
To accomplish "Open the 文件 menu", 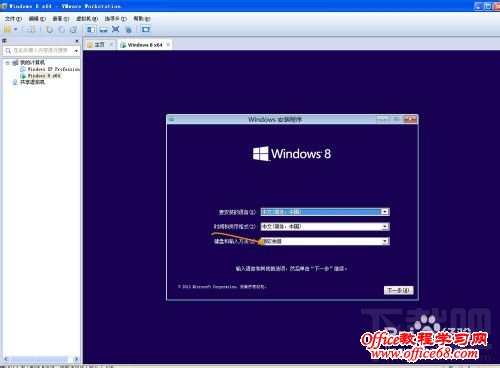I will tap(13, 19).
